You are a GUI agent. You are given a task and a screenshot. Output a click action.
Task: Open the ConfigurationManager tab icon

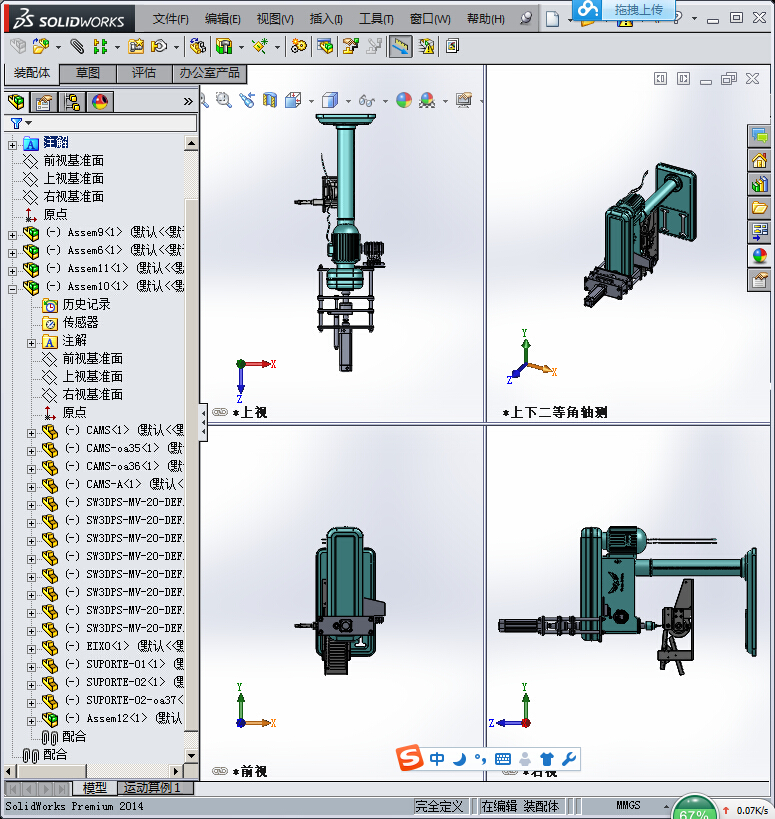tap(72, 102)
